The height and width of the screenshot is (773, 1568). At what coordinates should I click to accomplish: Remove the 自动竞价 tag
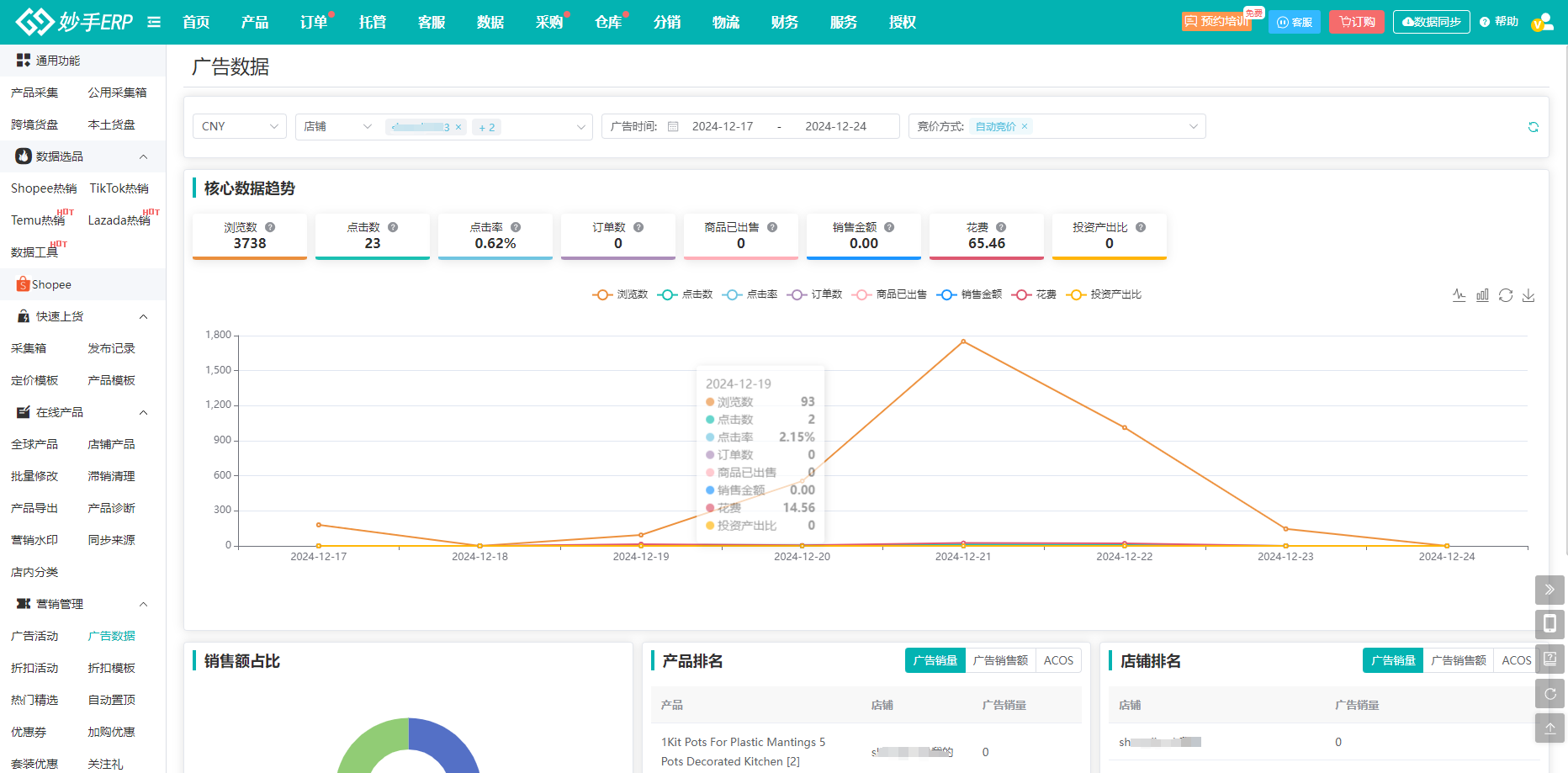coord(1025,126)
